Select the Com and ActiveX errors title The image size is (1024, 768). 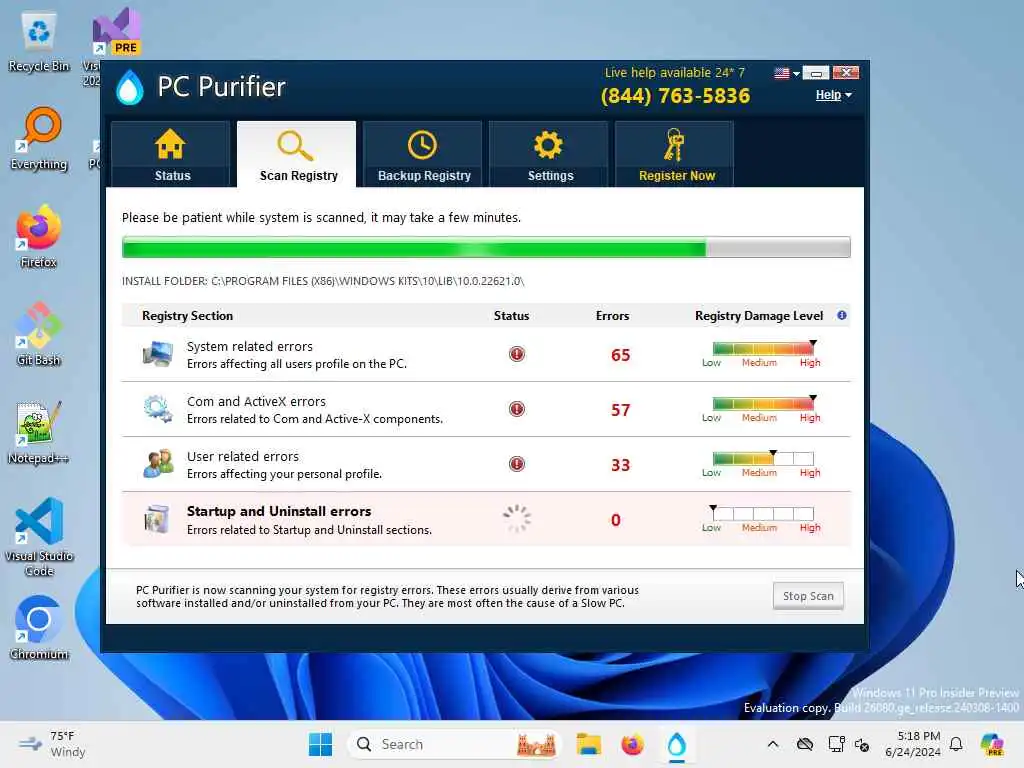point(256,401)
